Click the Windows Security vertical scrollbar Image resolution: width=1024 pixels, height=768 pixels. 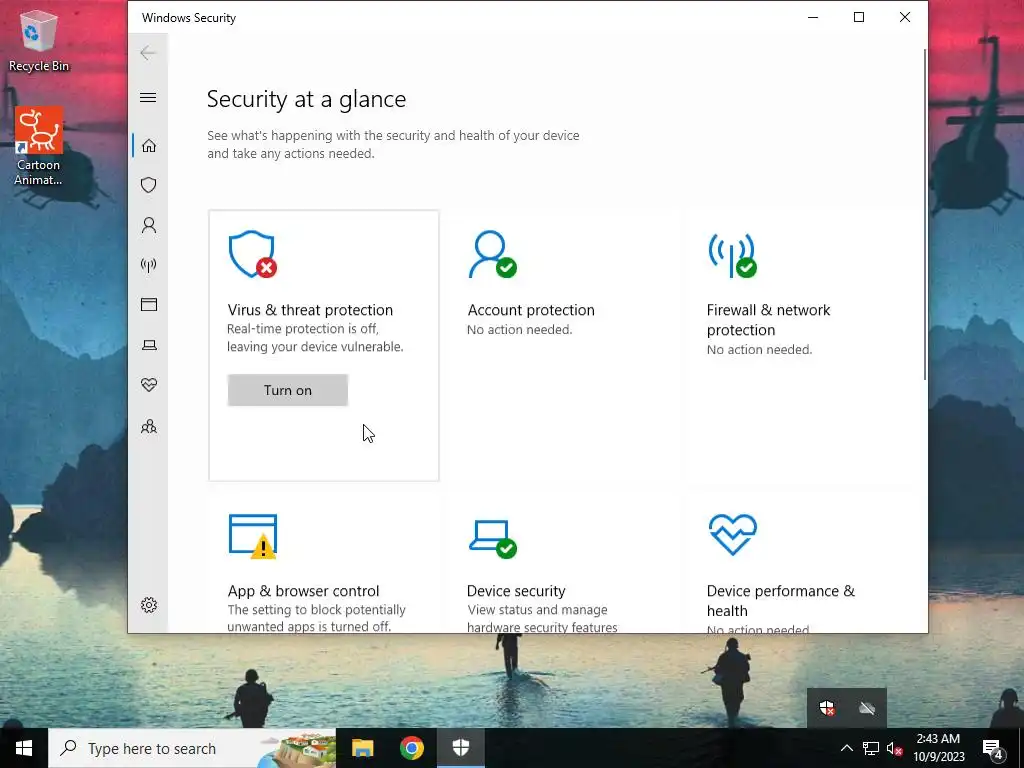pos(925,214)
